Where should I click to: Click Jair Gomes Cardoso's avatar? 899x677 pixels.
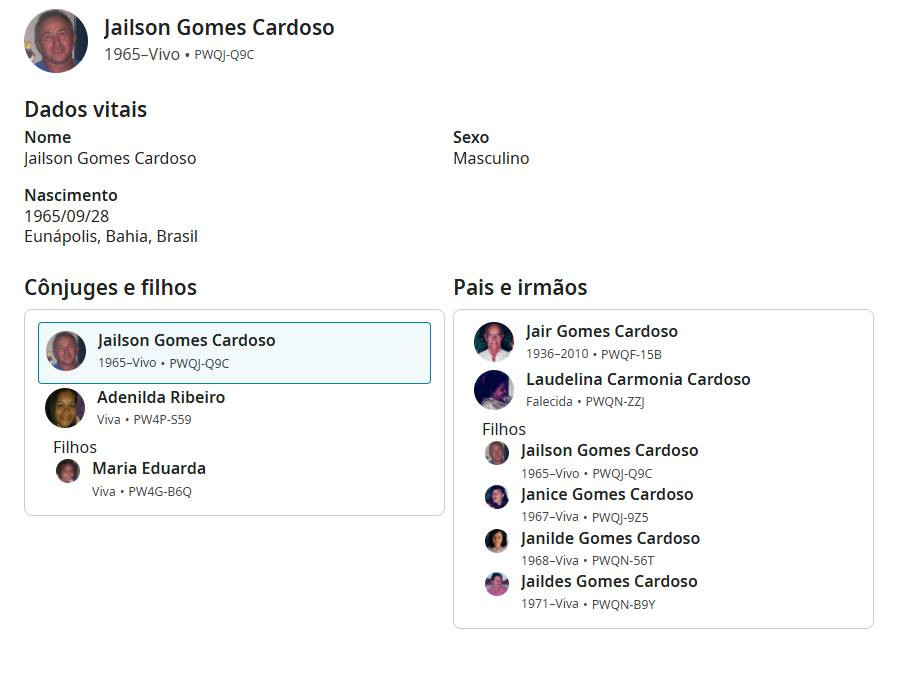[494, 342]
